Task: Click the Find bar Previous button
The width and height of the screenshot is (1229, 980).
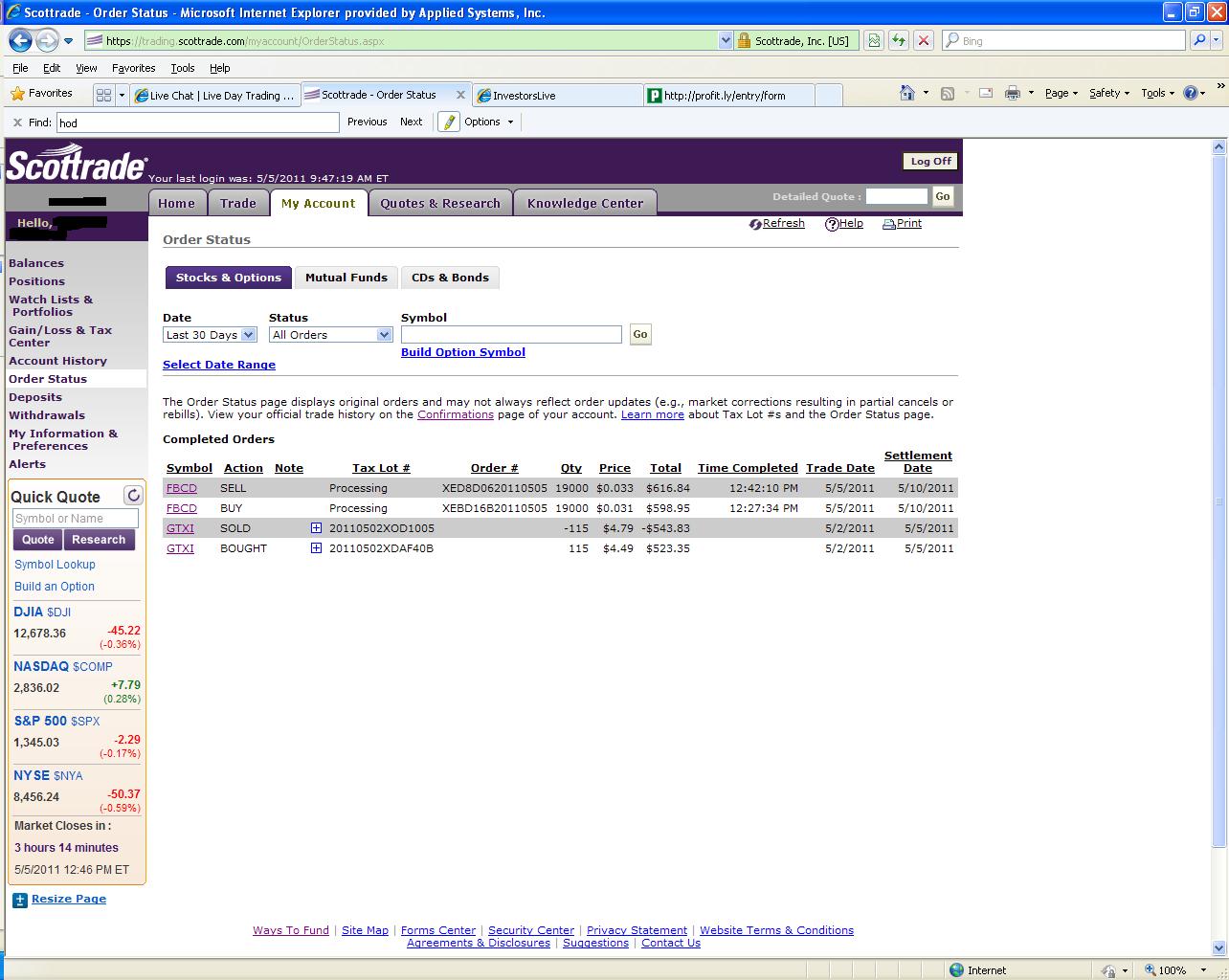Action: [368, 122]
